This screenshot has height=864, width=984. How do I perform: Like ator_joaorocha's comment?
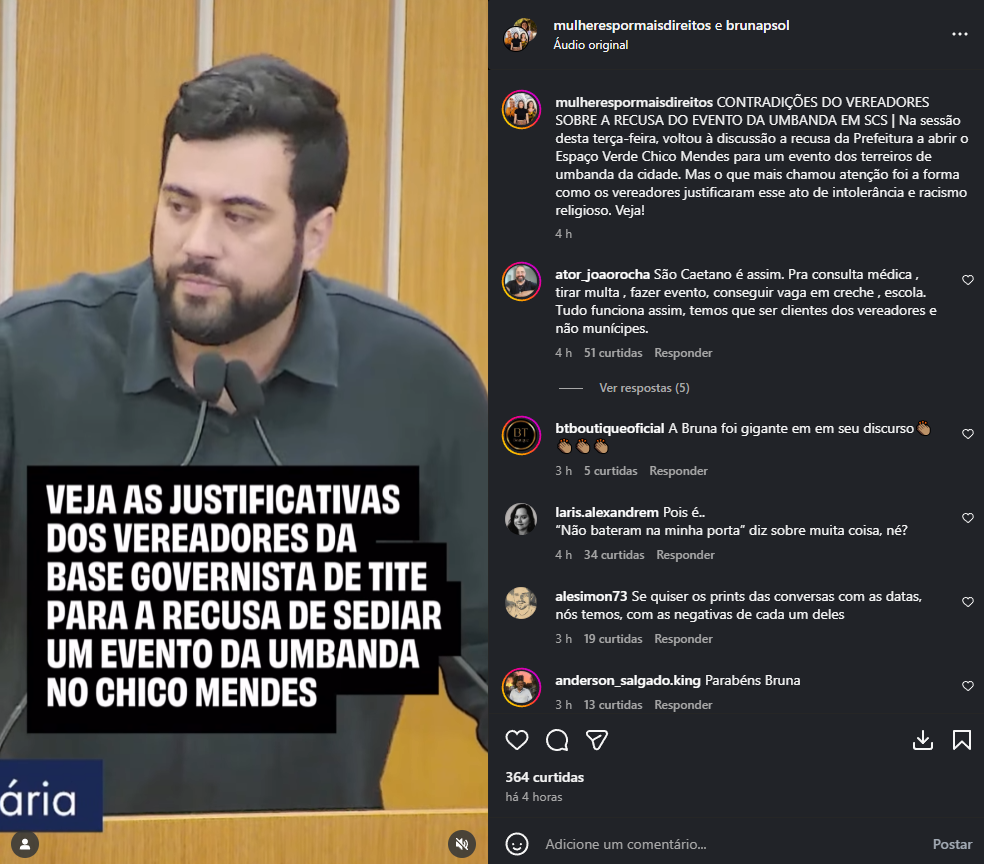coord(968,280)
